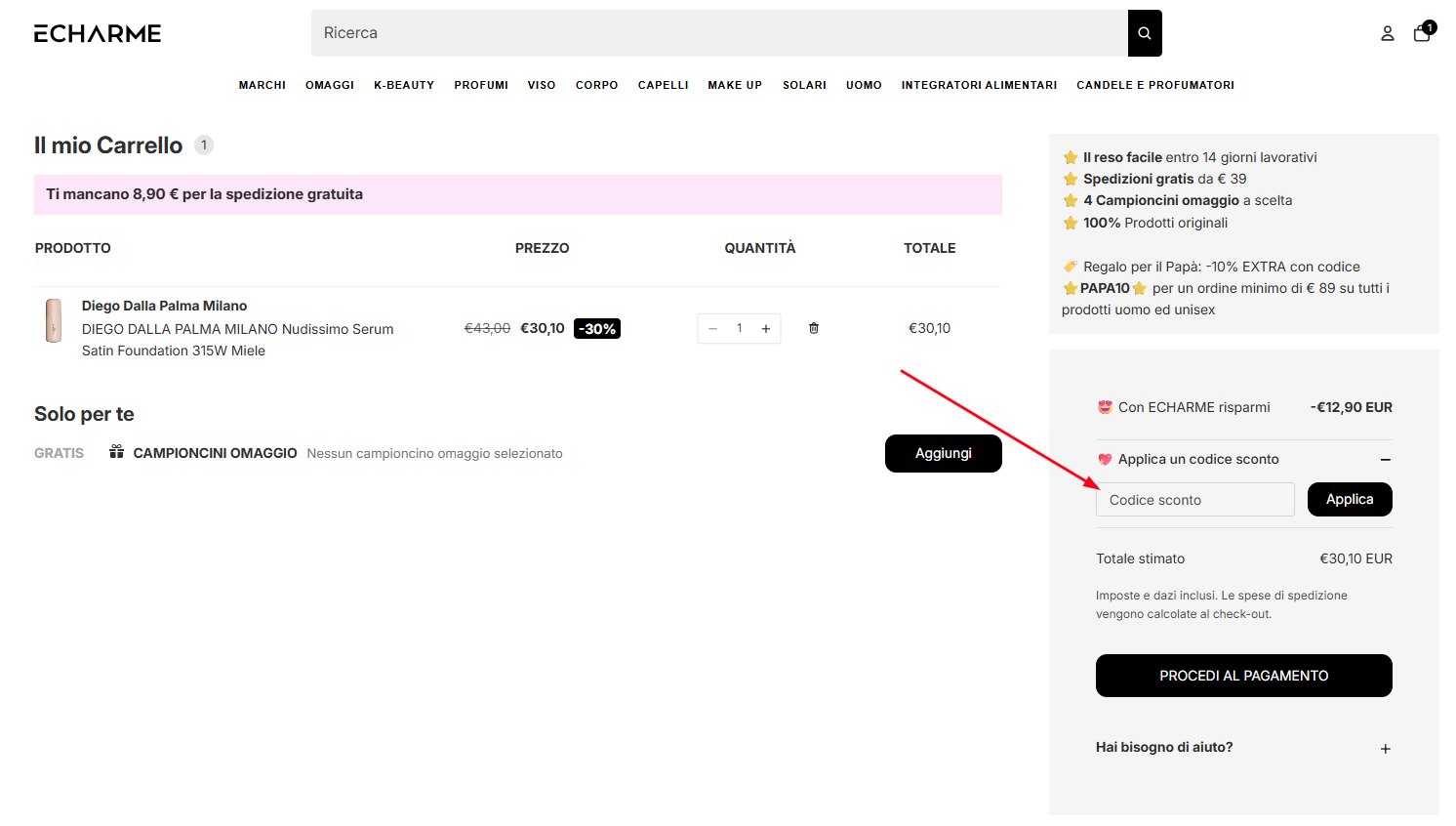The width and height of the screenshot is (1456, 826).
Task: Open the account icon
Action: click(1388, 32)
